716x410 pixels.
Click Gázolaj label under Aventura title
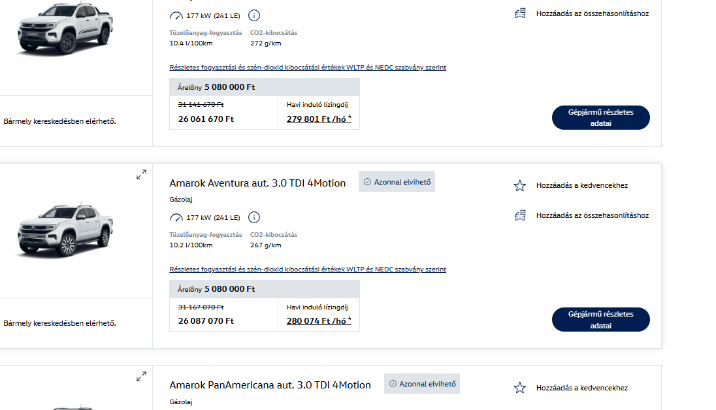(181, 200)
